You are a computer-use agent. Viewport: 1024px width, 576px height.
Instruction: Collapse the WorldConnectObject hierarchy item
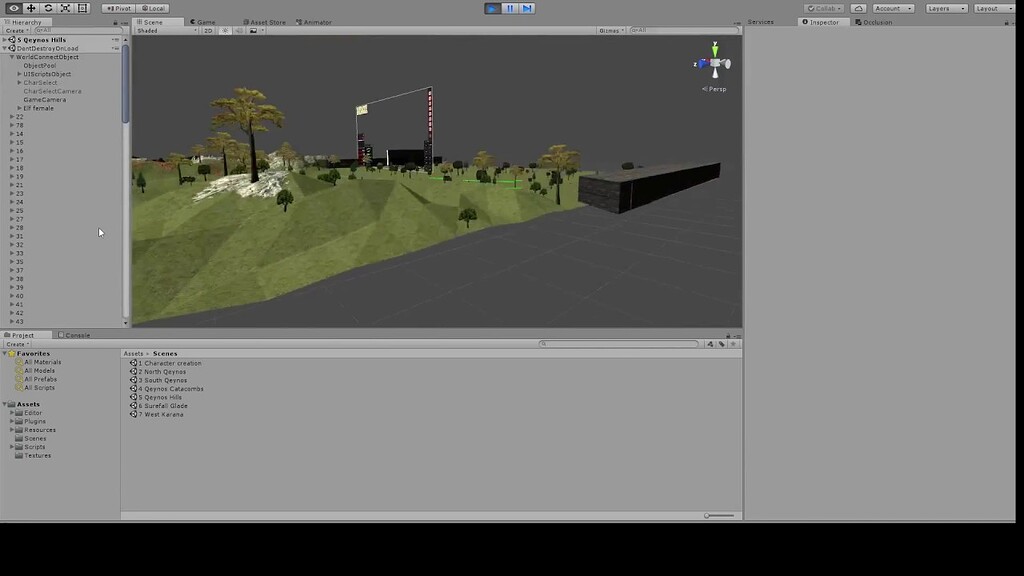10,57
